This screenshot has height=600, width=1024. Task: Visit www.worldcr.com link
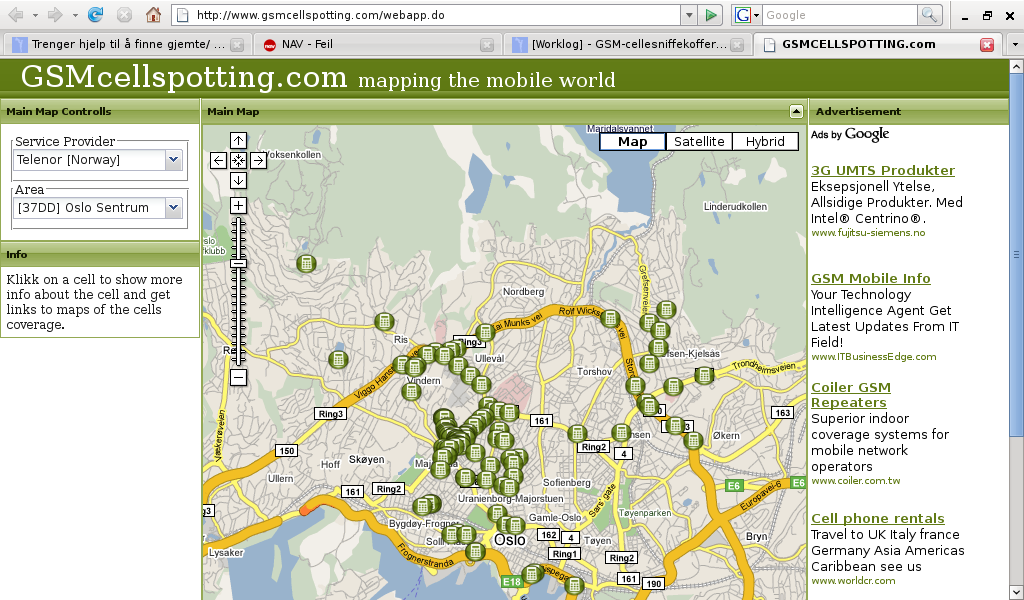pyautogui.click(x=853, y=580)
